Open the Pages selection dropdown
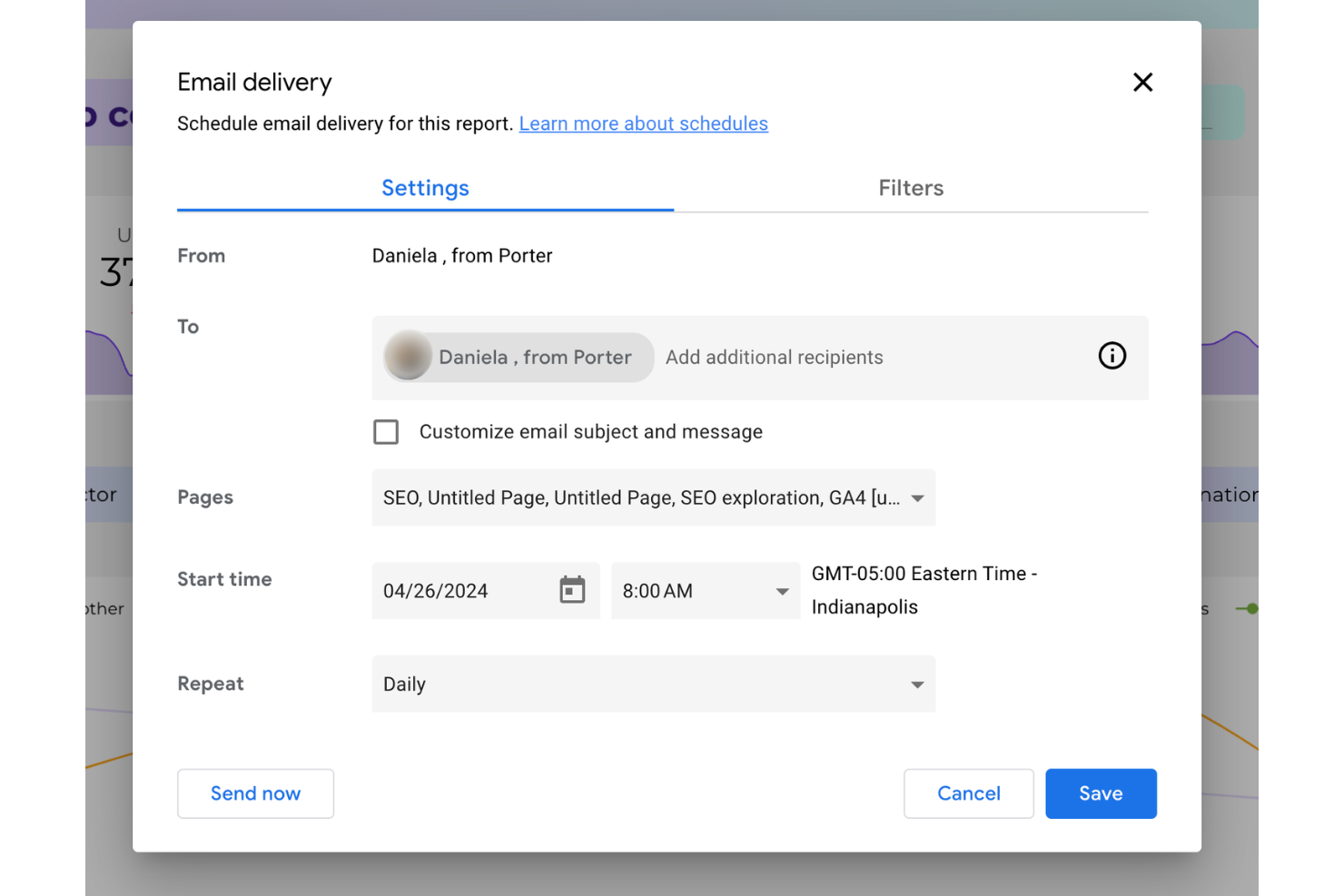This screenshot has height=896, width=1344. coord(653,497)
